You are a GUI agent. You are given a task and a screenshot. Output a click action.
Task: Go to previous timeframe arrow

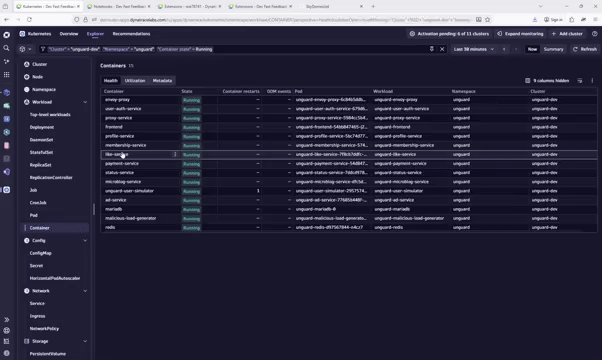pyautogui.click(x=504, y=49)
